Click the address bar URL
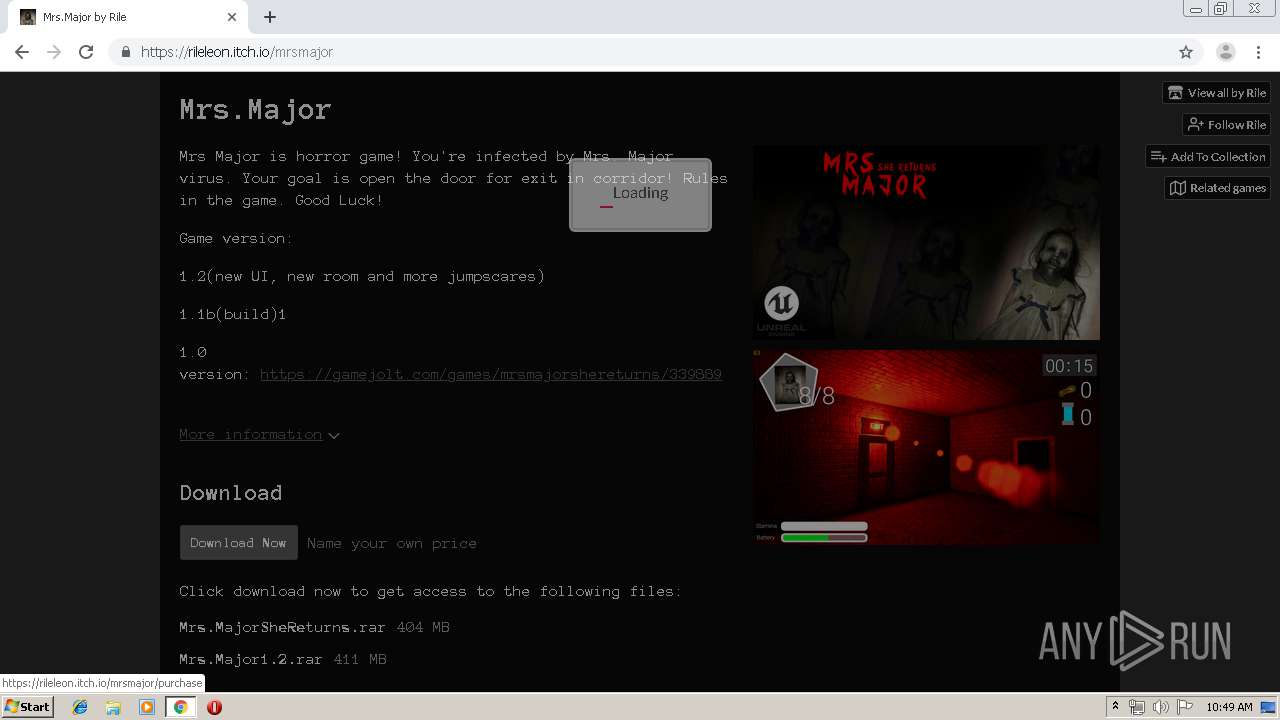1280x720 pixels. point(237,52)
